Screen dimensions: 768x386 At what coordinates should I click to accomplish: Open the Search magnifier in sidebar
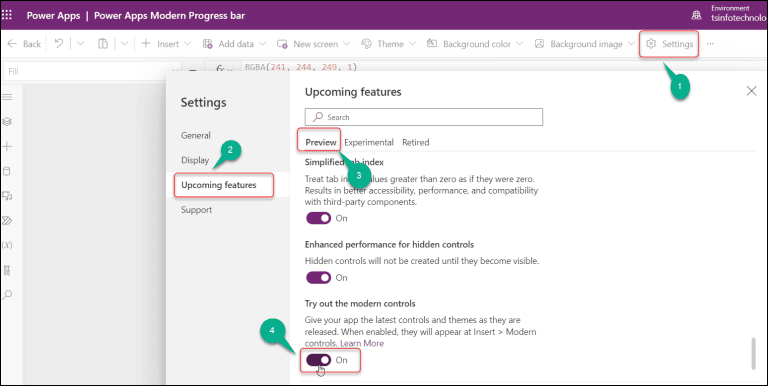coord(7,295)
